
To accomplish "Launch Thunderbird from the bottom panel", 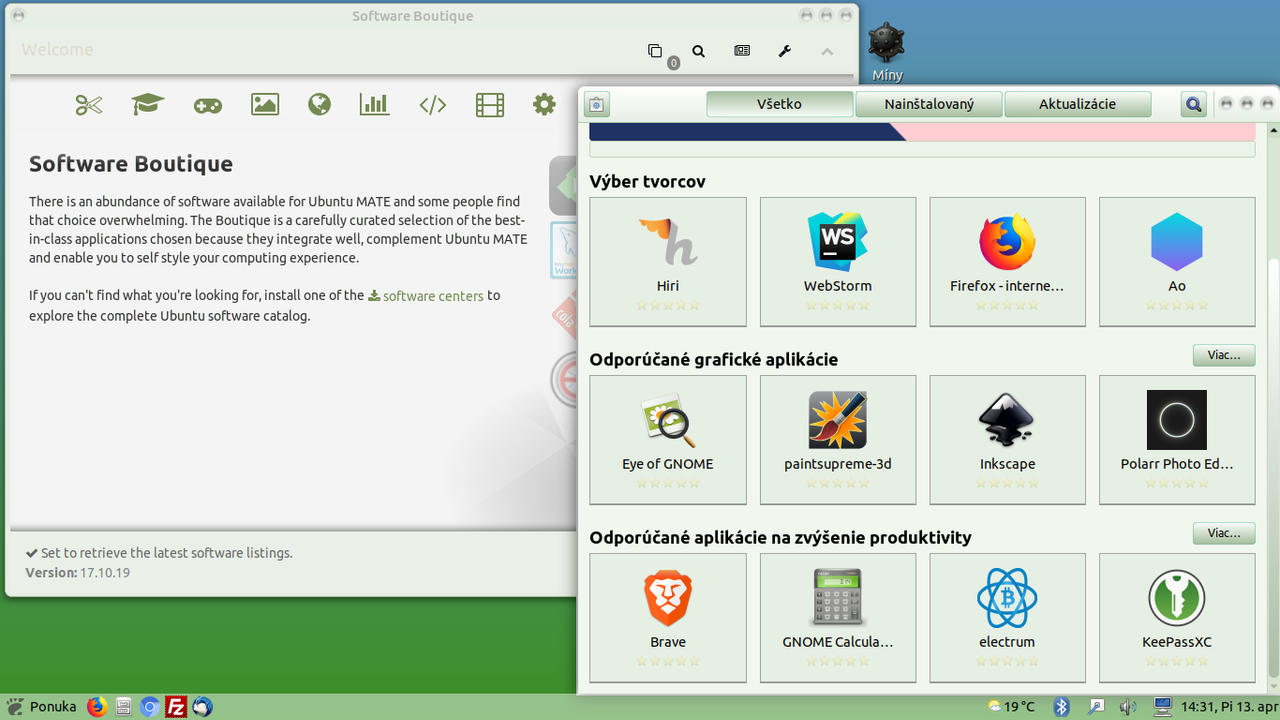I will click(202, 707).
